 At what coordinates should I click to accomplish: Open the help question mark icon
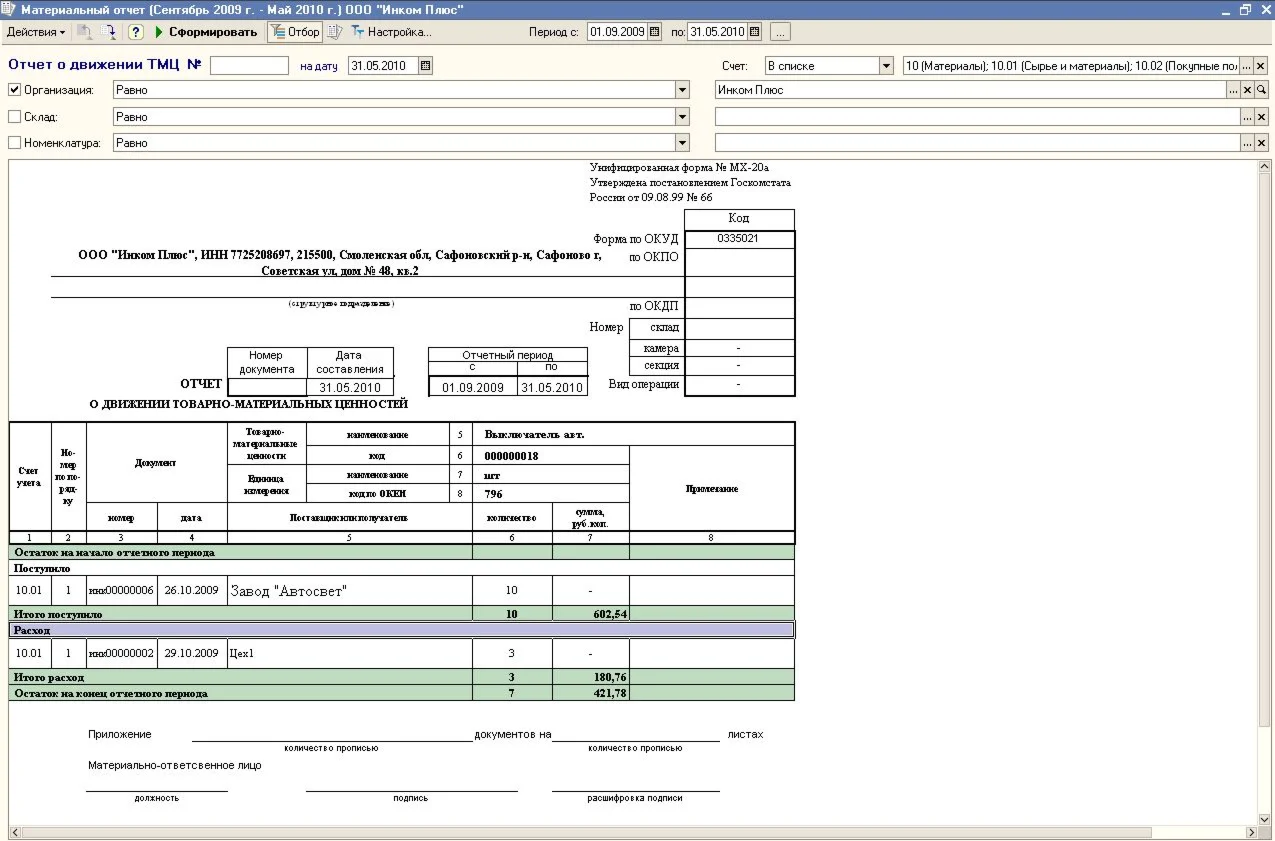tap(136, 32)
